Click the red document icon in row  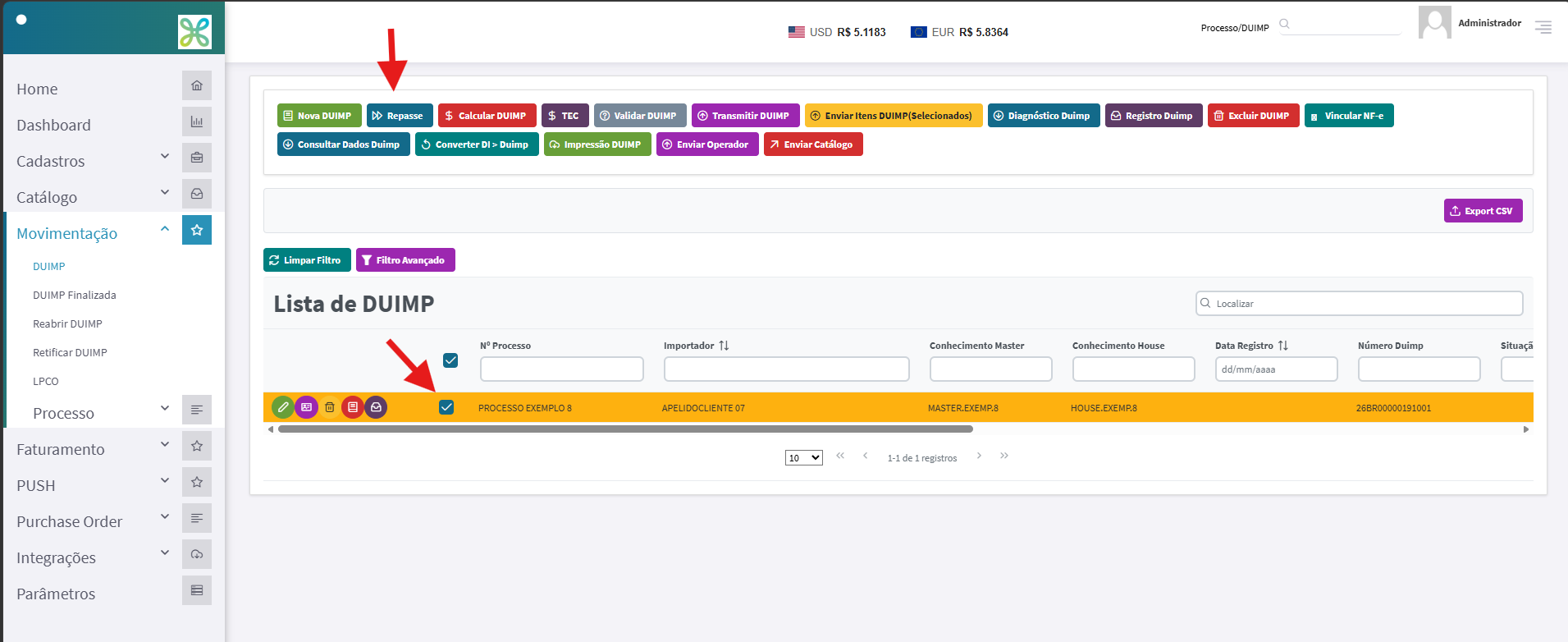point(353,407)
